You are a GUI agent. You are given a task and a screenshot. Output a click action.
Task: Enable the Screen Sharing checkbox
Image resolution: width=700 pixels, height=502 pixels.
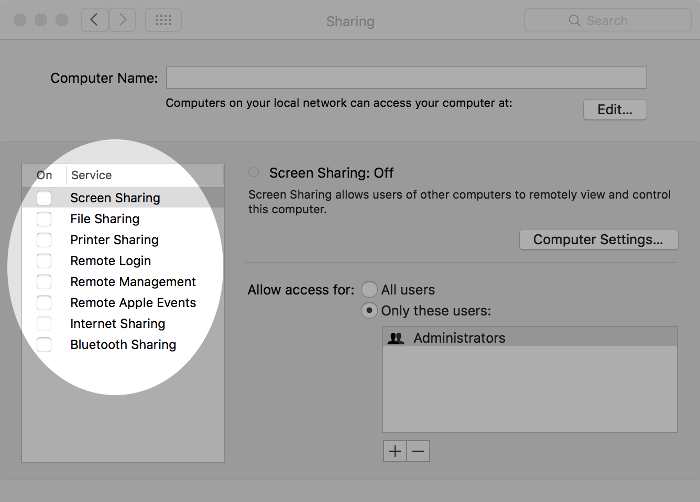click(44, 198)
